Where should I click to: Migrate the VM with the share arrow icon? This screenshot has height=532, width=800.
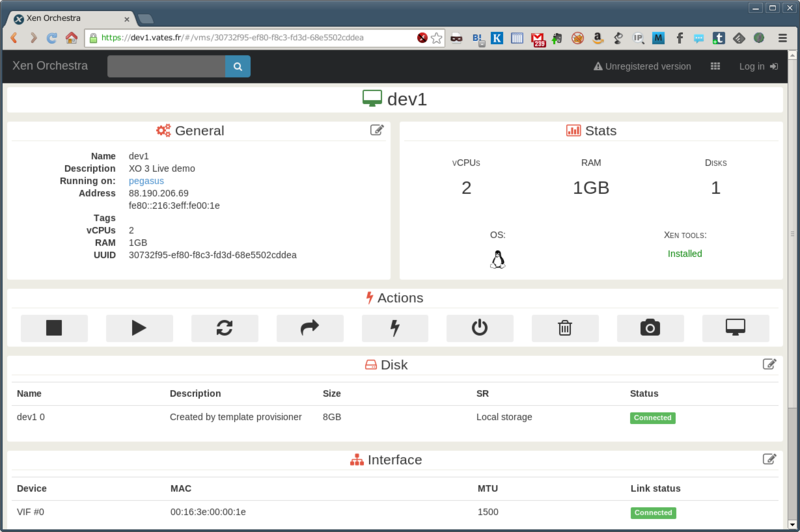pos(310,328)
